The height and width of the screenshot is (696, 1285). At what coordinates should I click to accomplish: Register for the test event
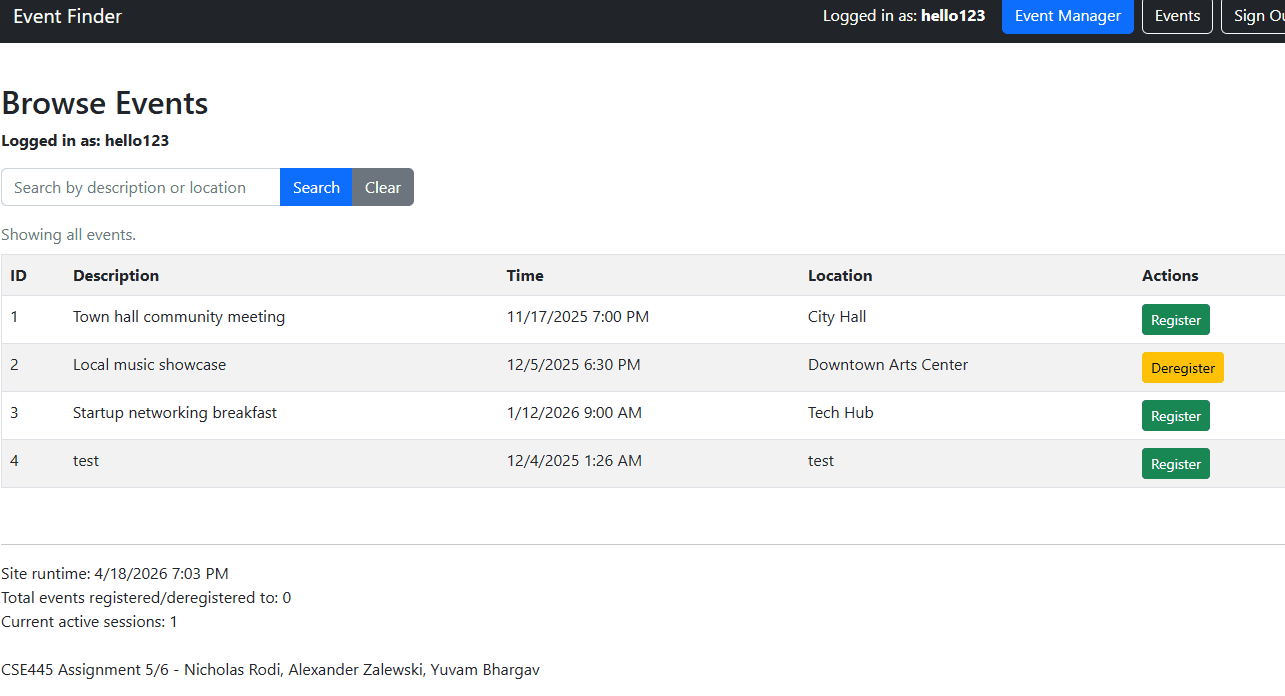[x=1176, y=464]
